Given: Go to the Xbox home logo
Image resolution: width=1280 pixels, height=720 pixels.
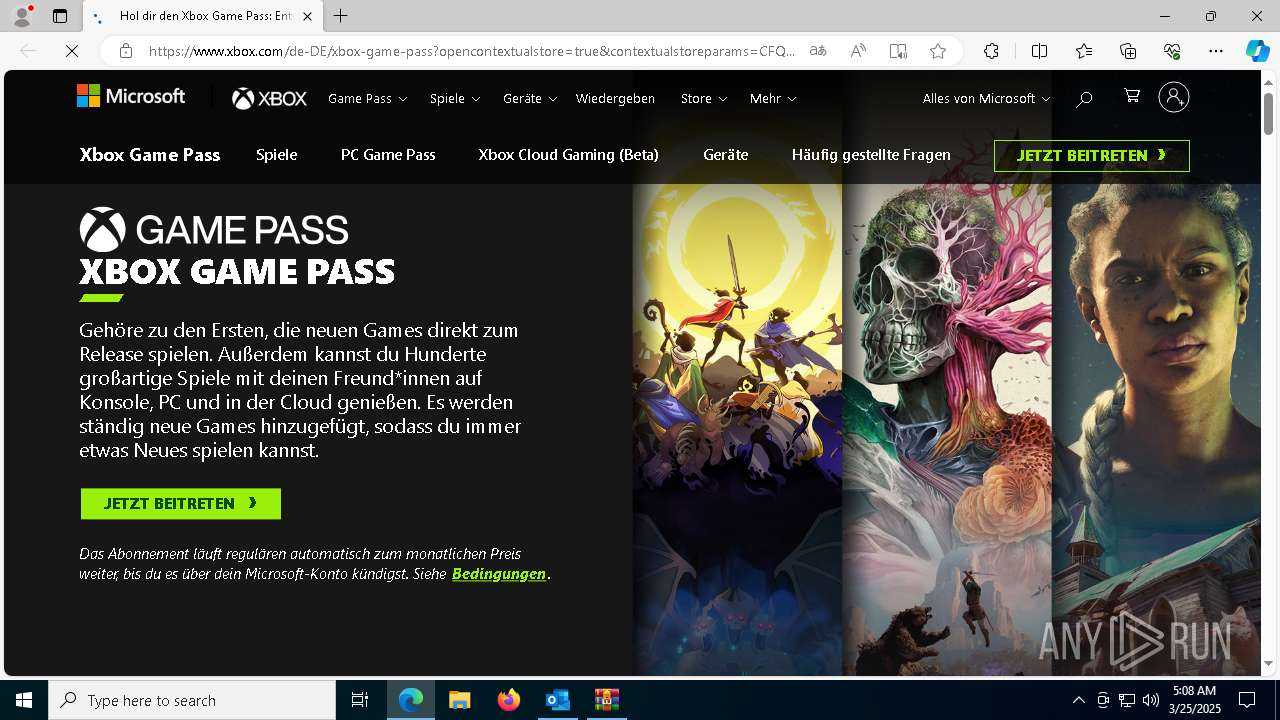Looking at the screenshot, I should (x=269, y=98).
